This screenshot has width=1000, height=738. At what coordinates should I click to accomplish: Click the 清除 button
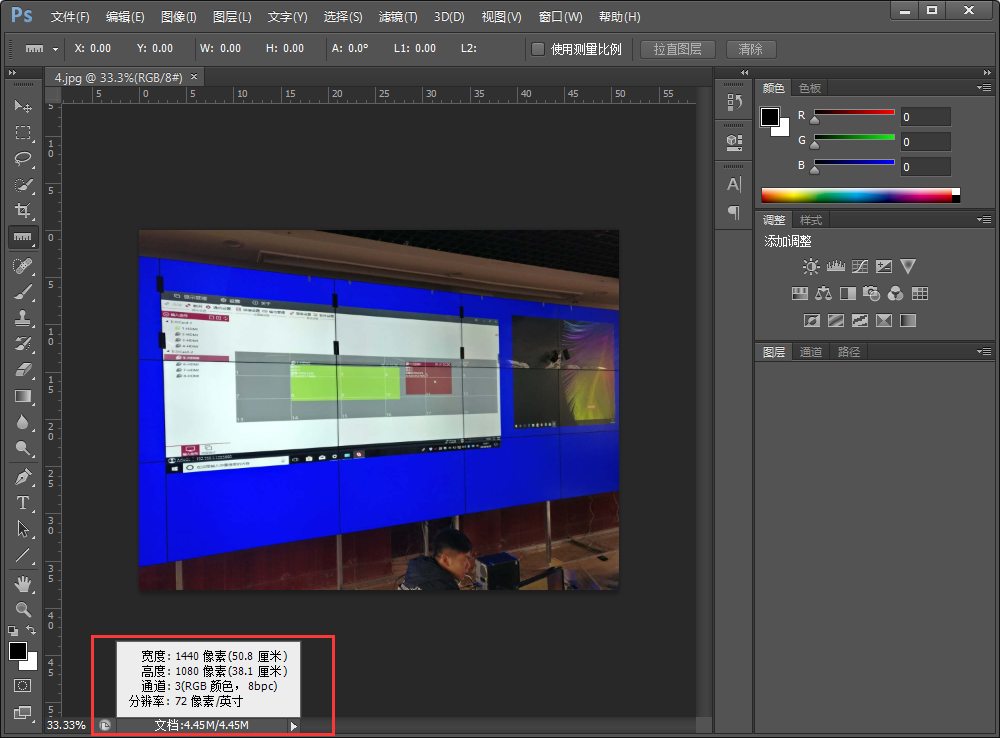[751, 49]
